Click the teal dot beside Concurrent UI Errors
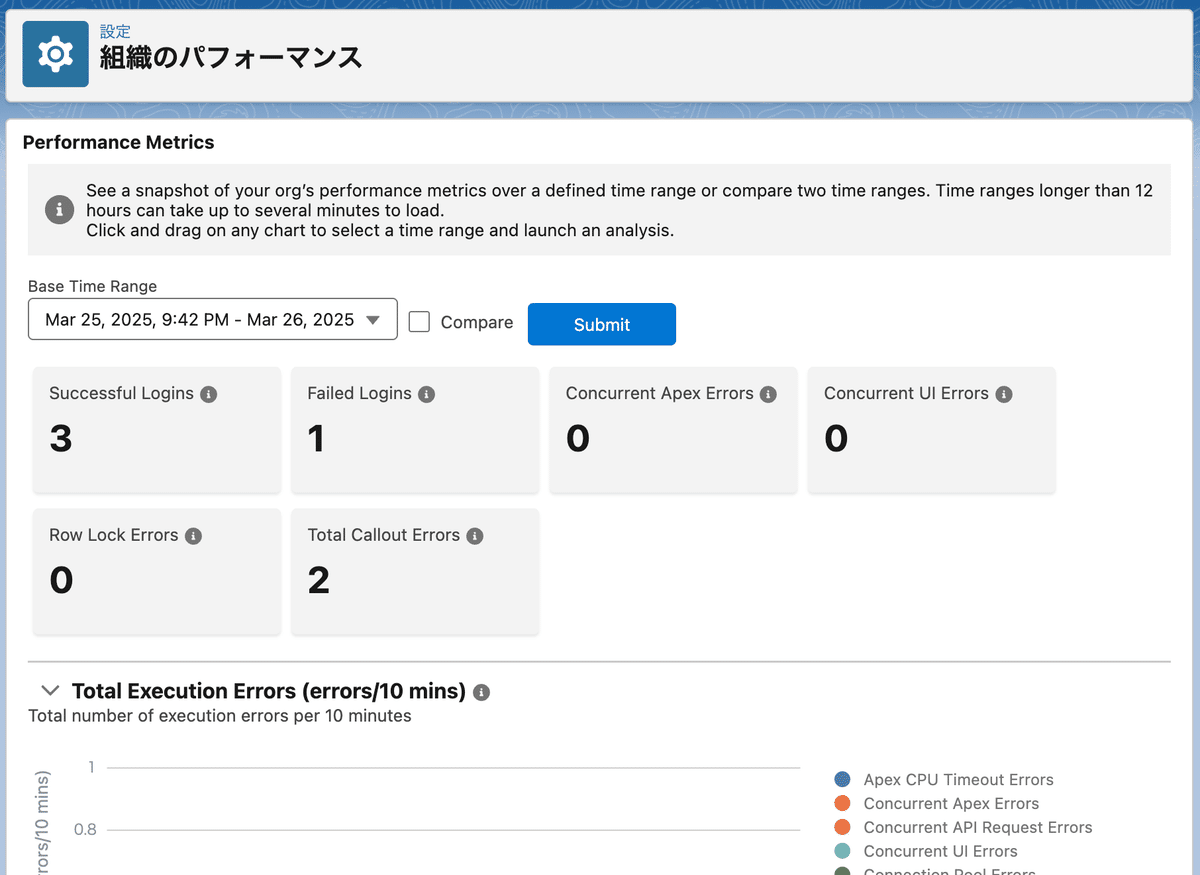Viewport: 1200px width, 875px height. coord(842,851)
